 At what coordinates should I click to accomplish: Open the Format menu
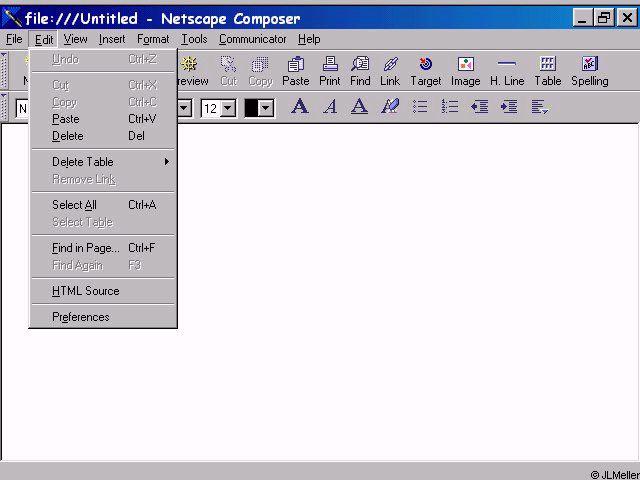coord(153,39)
